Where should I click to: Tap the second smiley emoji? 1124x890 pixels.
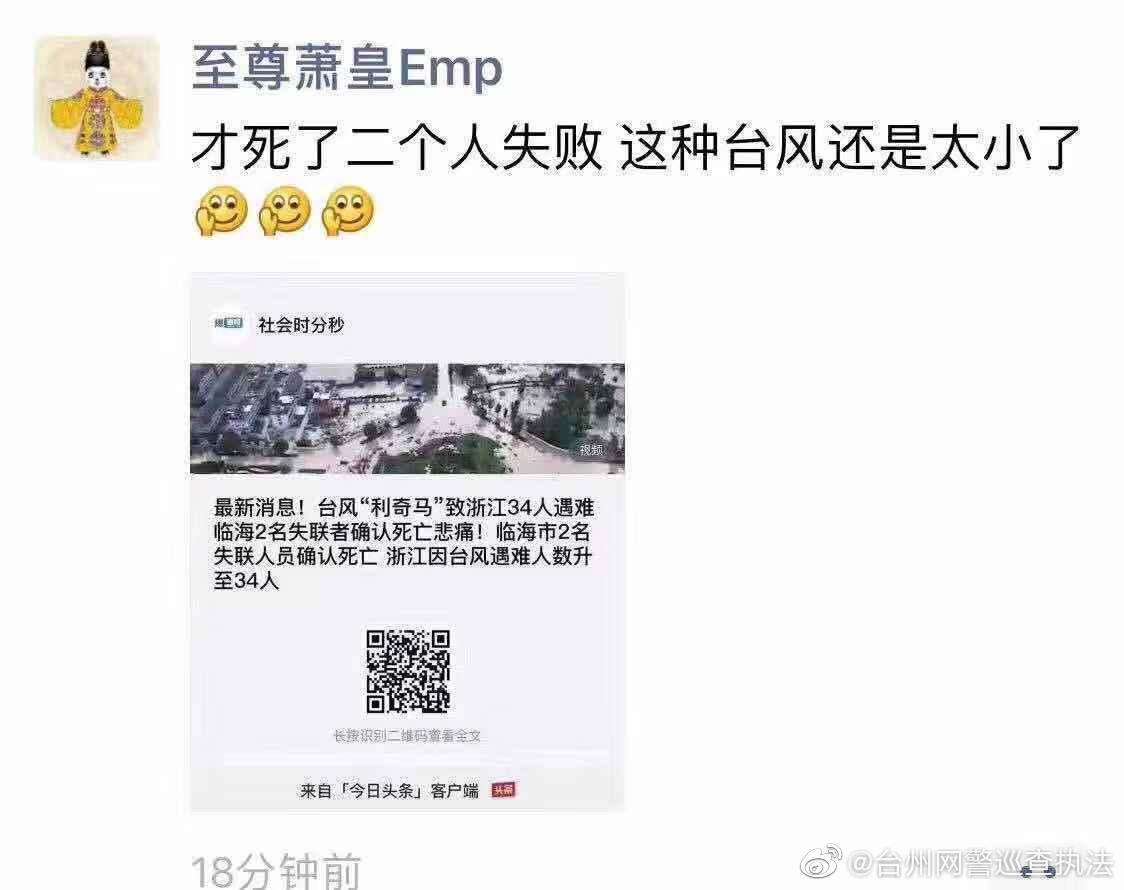pos(284,211)
